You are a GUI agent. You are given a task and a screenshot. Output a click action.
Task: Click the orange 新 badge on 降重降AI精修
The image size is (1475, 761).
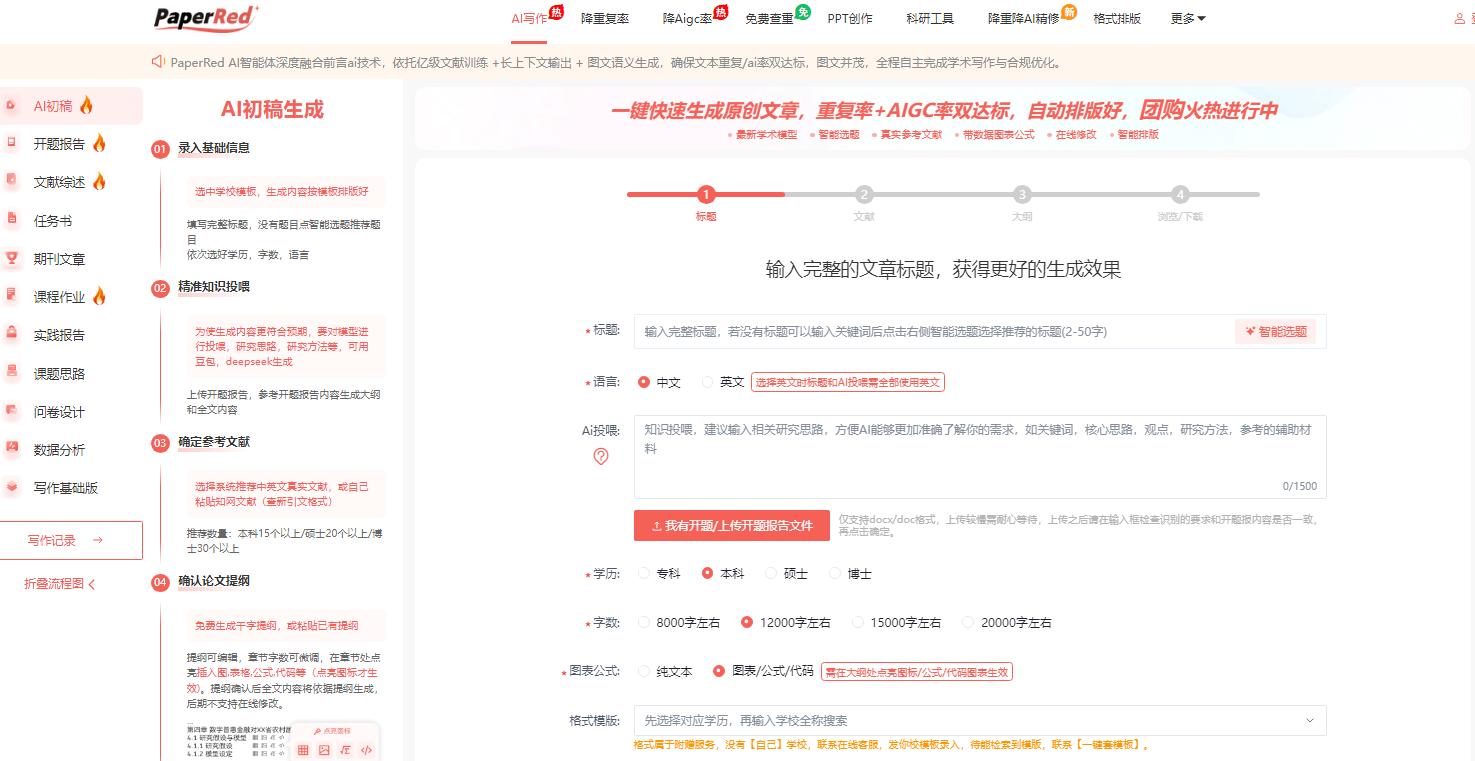coord(1069,12)
